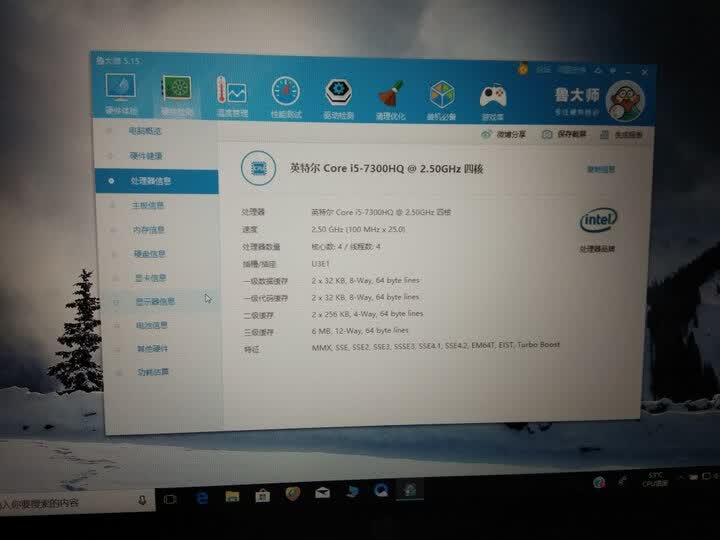Click the orange medal icon in title bar

tap(523, 69)
